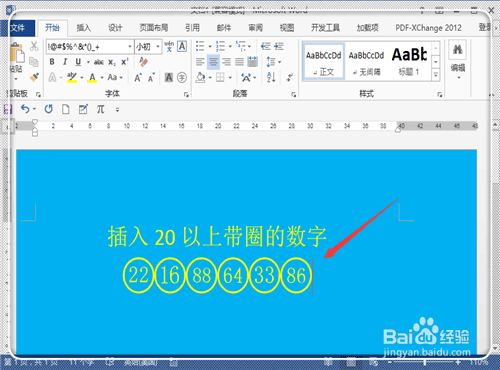The height and width of the screenshot is (370, 500).
Task: Expand borders dropdown arrow
Action: tap(230, 78)
